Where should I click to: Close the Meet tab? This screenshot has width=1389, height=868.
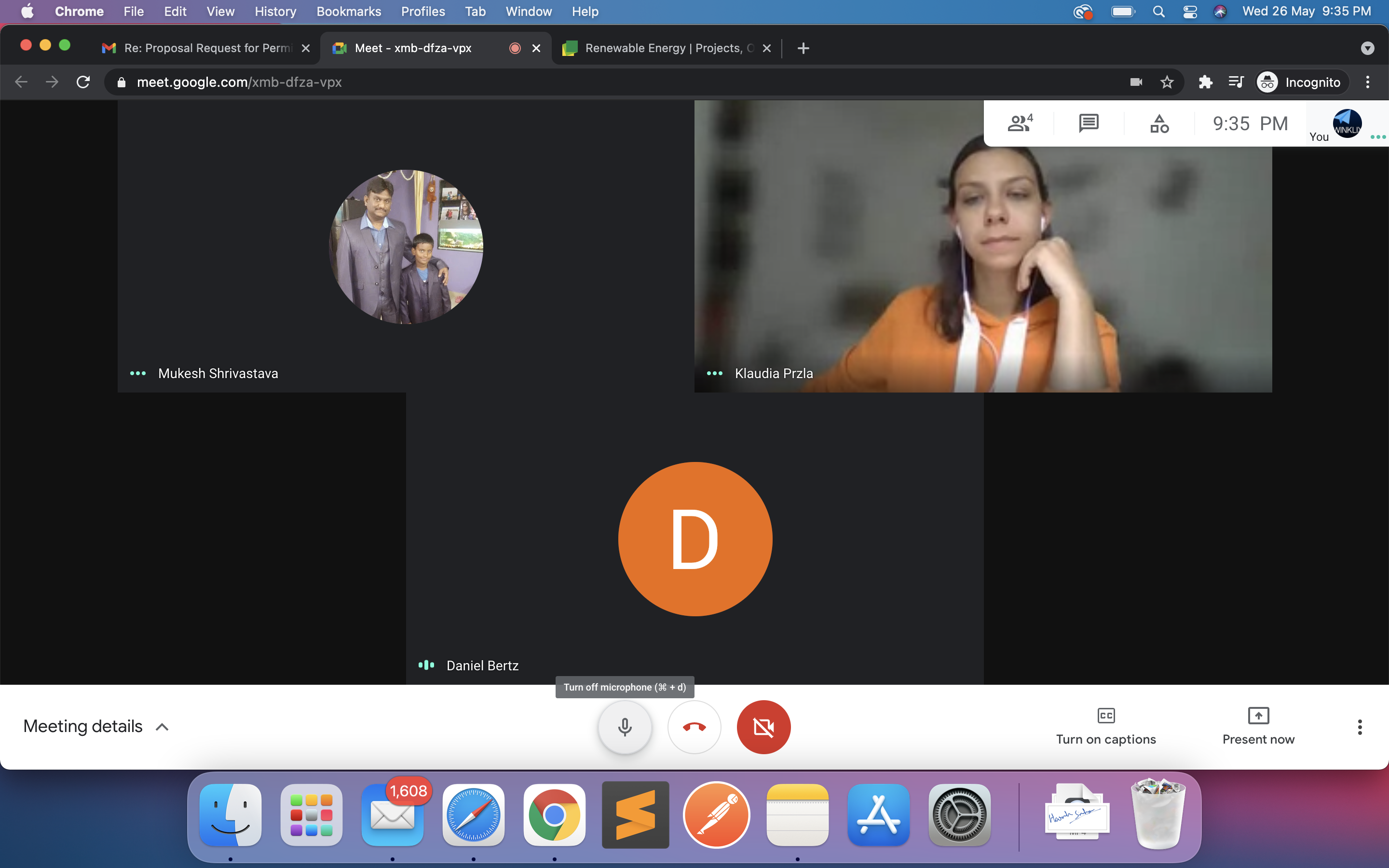point(536,48)
